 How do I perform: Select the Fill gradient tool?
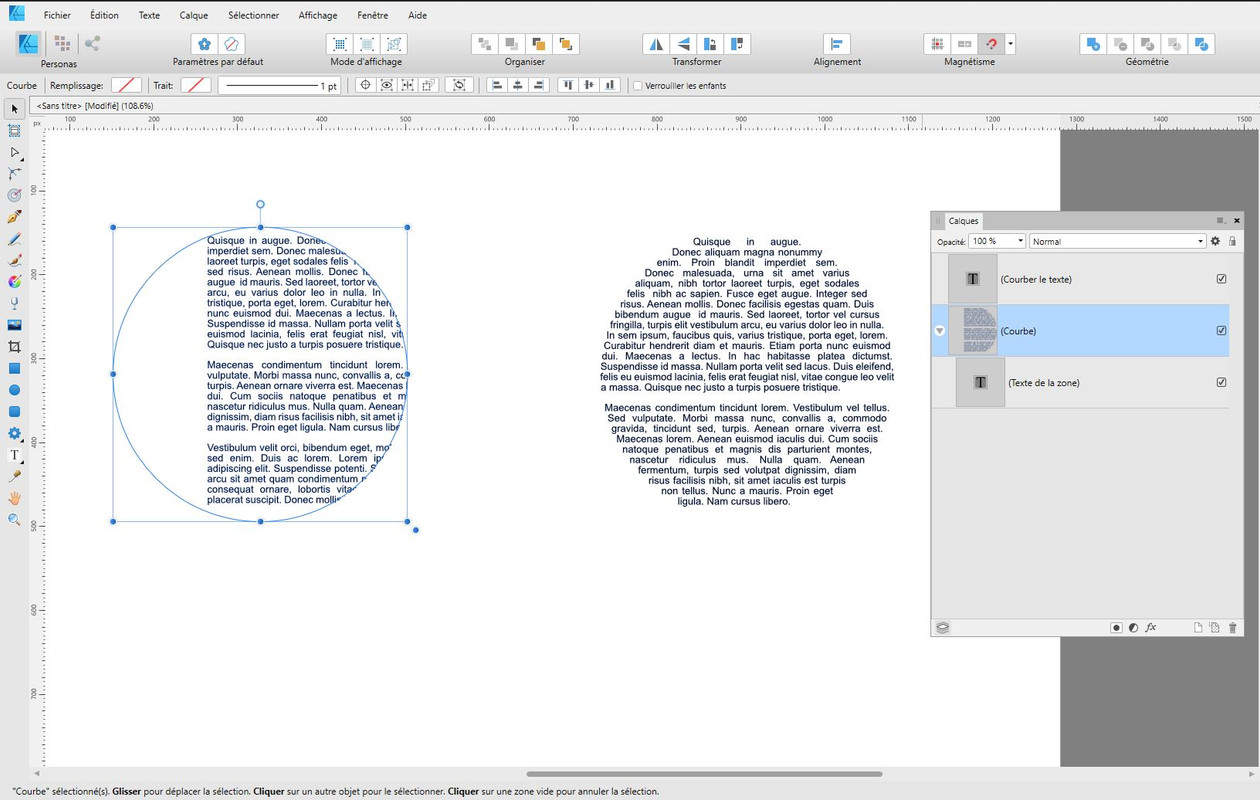coord(14,282)
